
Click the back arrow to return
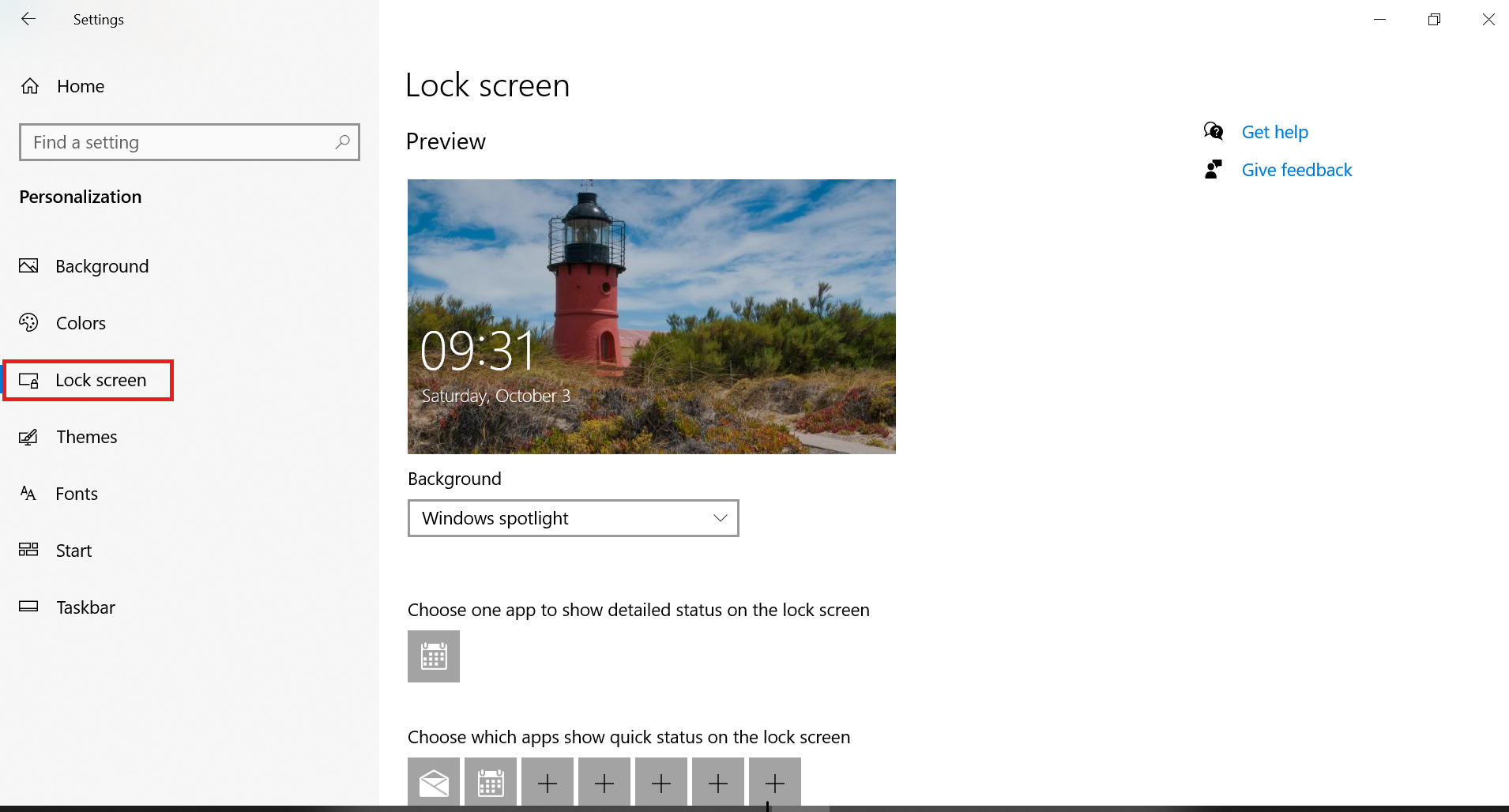pos(28,19)
